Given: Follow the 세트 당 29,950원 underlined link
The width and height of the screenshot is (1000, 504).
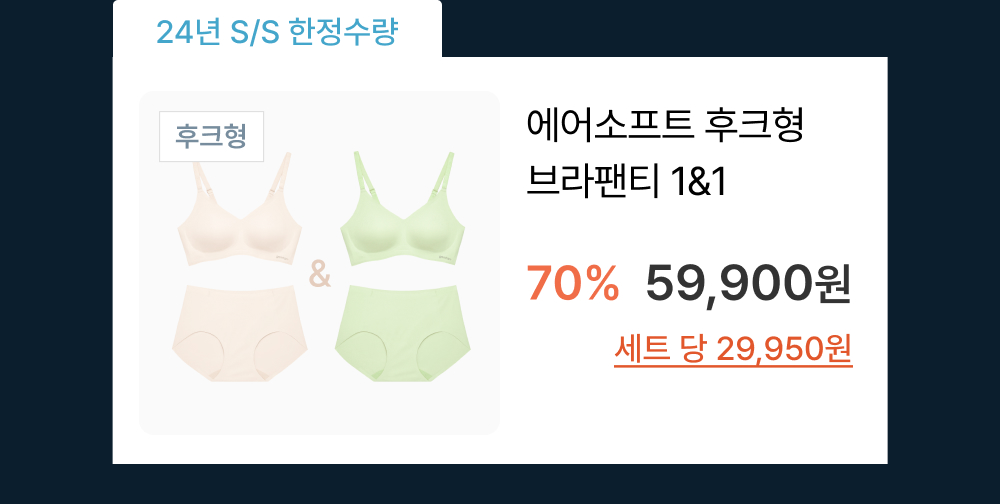Looking at the screenshot, I should 733,349.
